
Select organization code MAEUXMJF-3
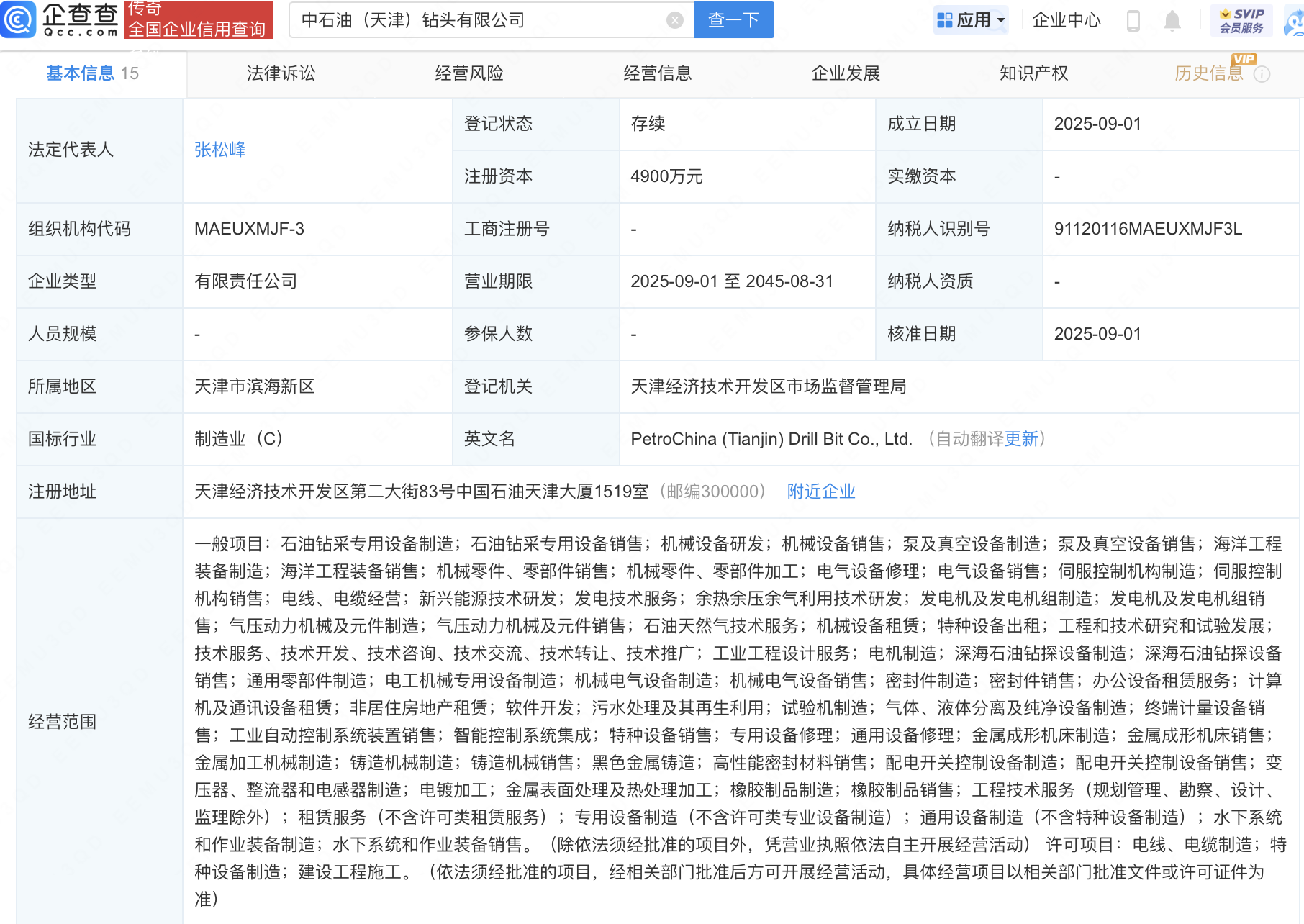(249, 229)
